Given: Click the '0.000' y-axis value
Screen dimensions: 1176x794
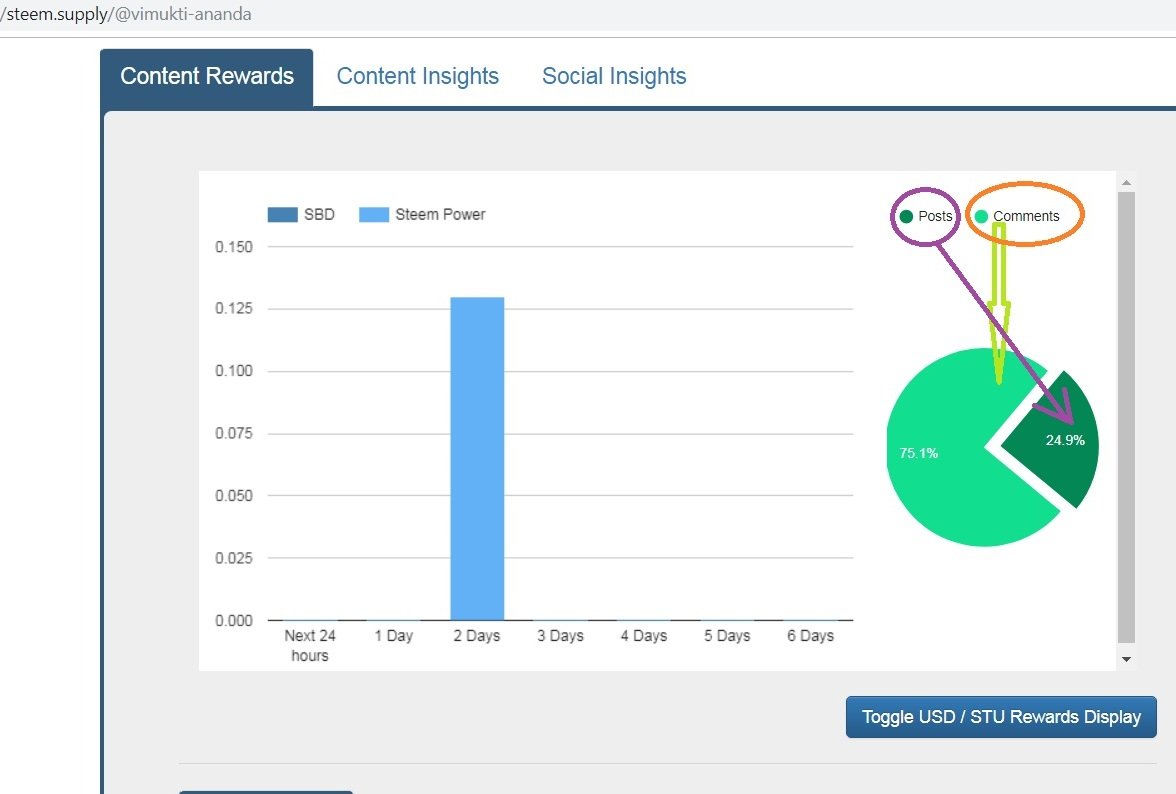Looking at the screenshot, I should (x=234, y=621).
